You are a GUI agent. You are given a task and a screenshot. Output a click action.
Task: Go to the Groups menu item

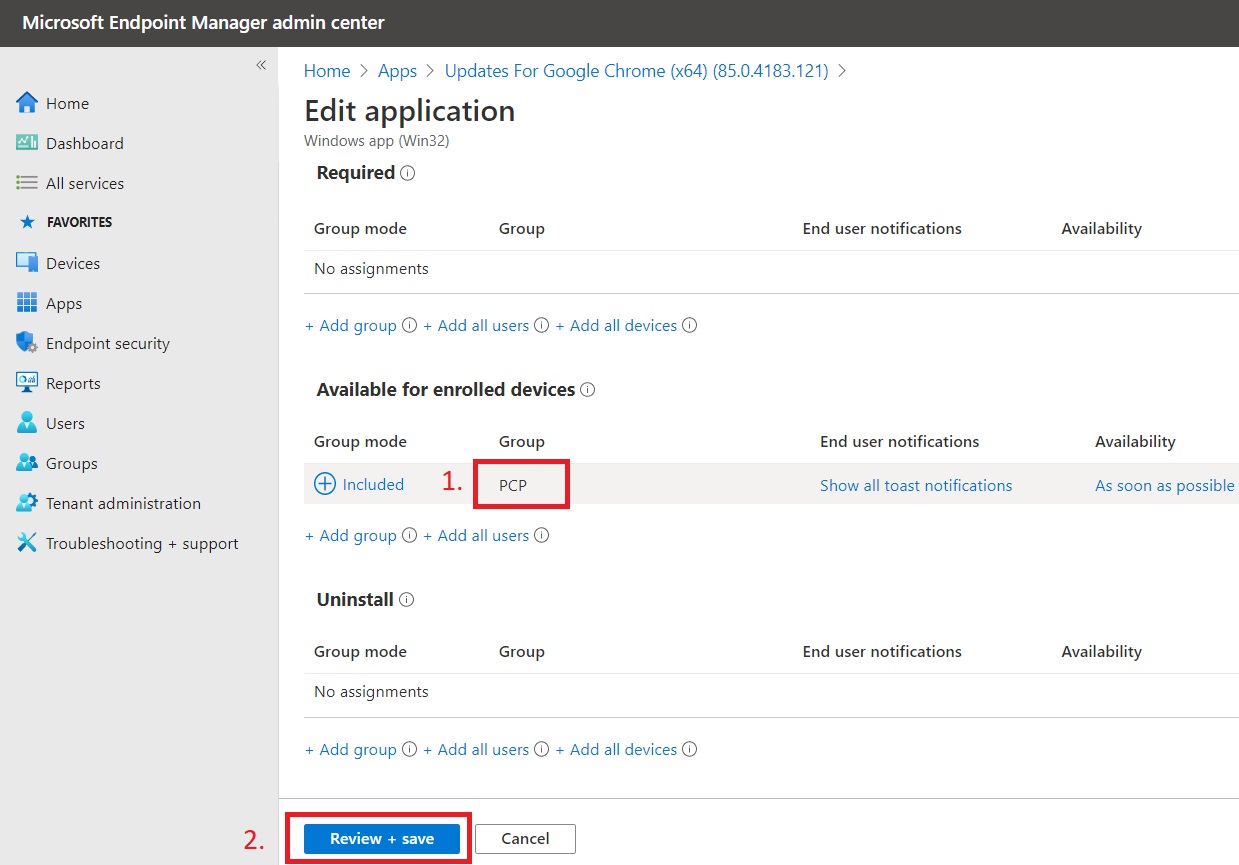(x=72, y=463)
